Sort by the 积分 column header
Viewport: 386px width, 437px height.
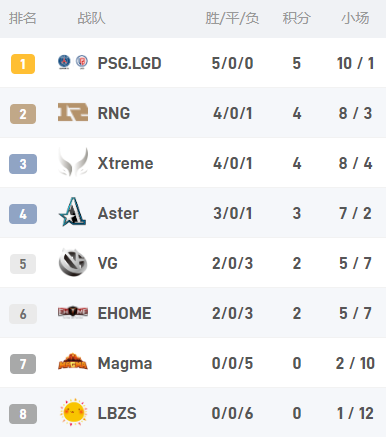pos(296,18)
